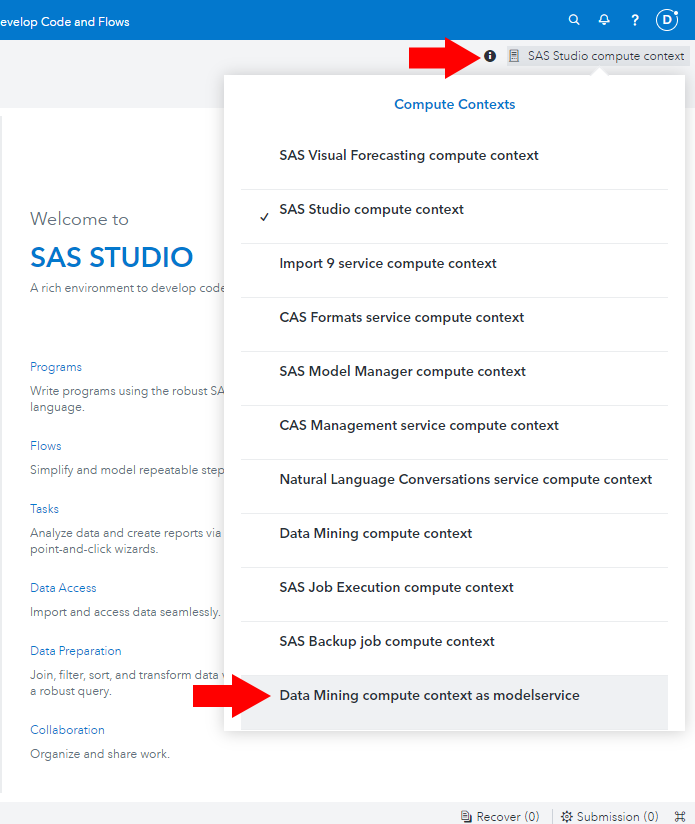The height and width of the screenshot is (824, 695).
Task: Open the help question mark icon
Action: coord(635,20)
